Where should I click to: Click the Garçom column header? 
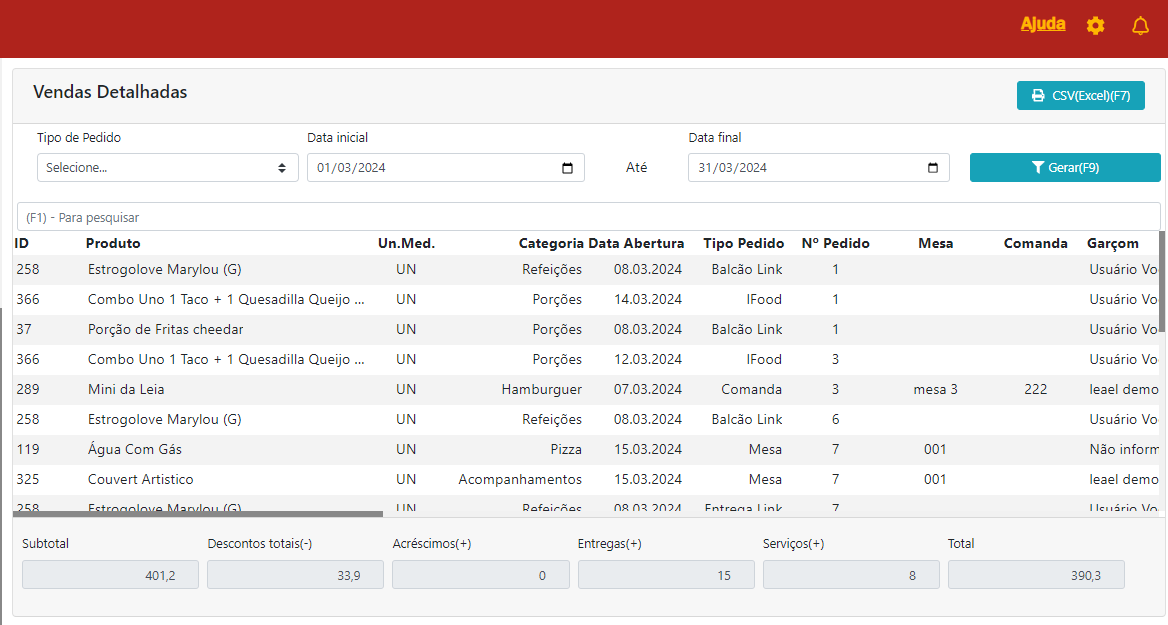(x=1112, y=243)
